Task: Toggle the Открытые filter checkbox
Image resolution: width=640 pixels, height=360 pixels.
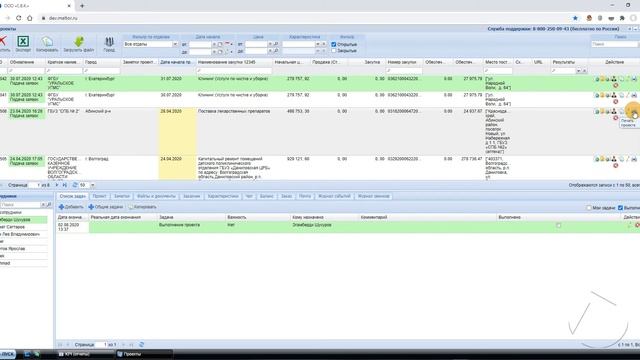Action: tap(333, 44)
